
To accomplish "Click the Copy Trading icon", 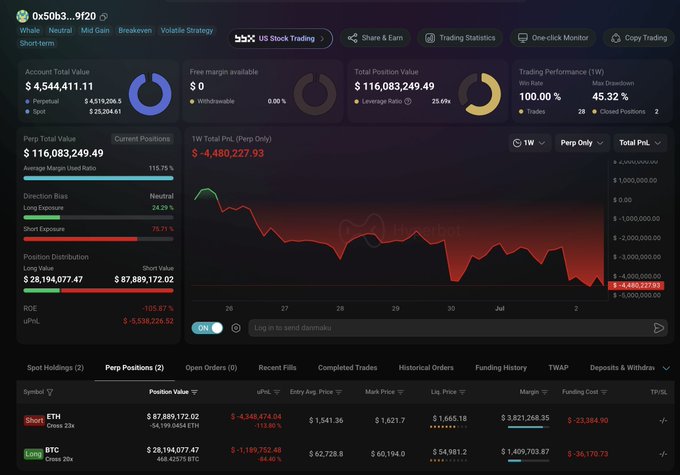I will (615, 38).
